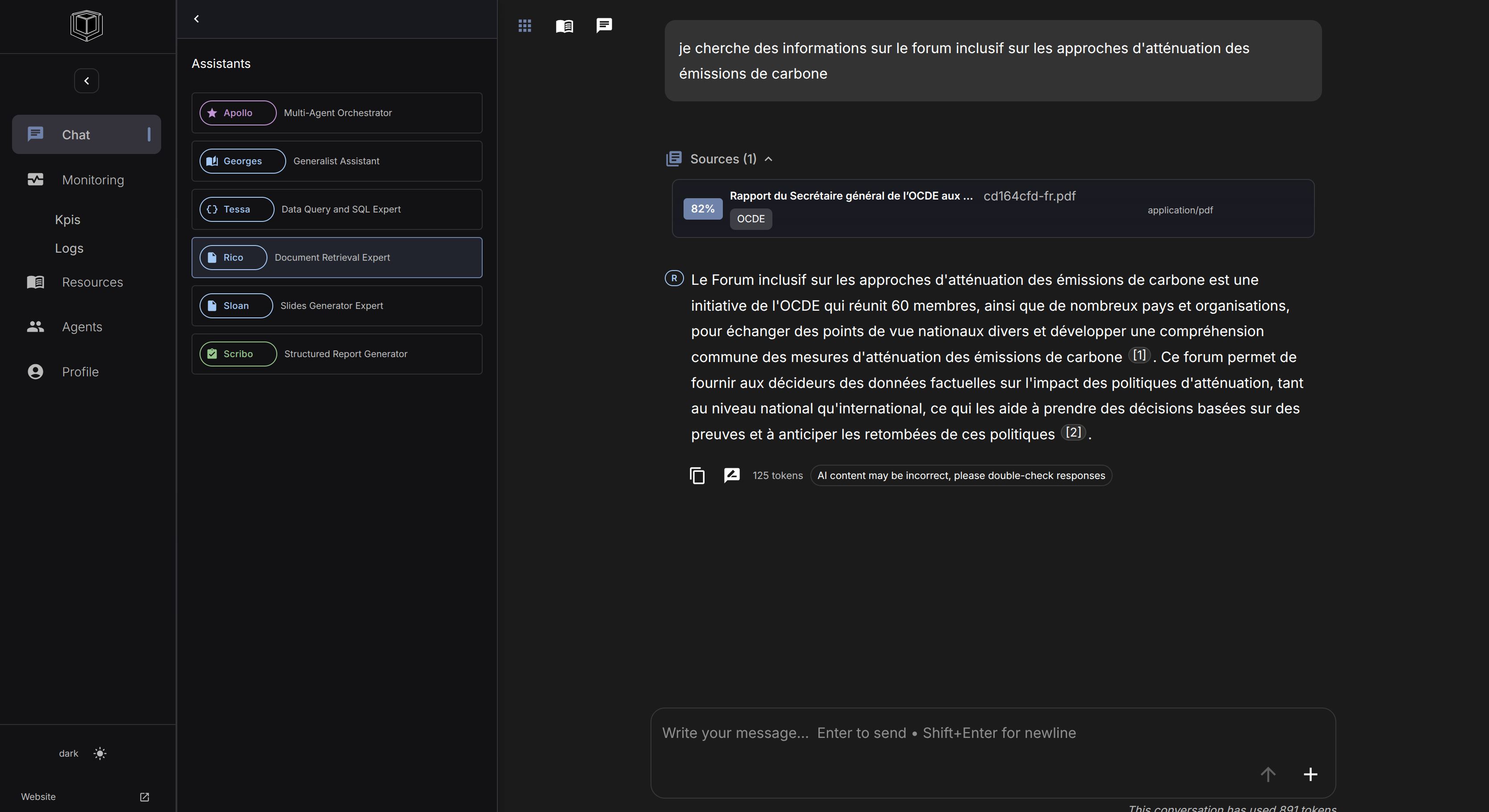Viewport: 1489px width, 812px height.
Task: Close the Assistants panel using back chevron
Action: [x=196, y=19]
